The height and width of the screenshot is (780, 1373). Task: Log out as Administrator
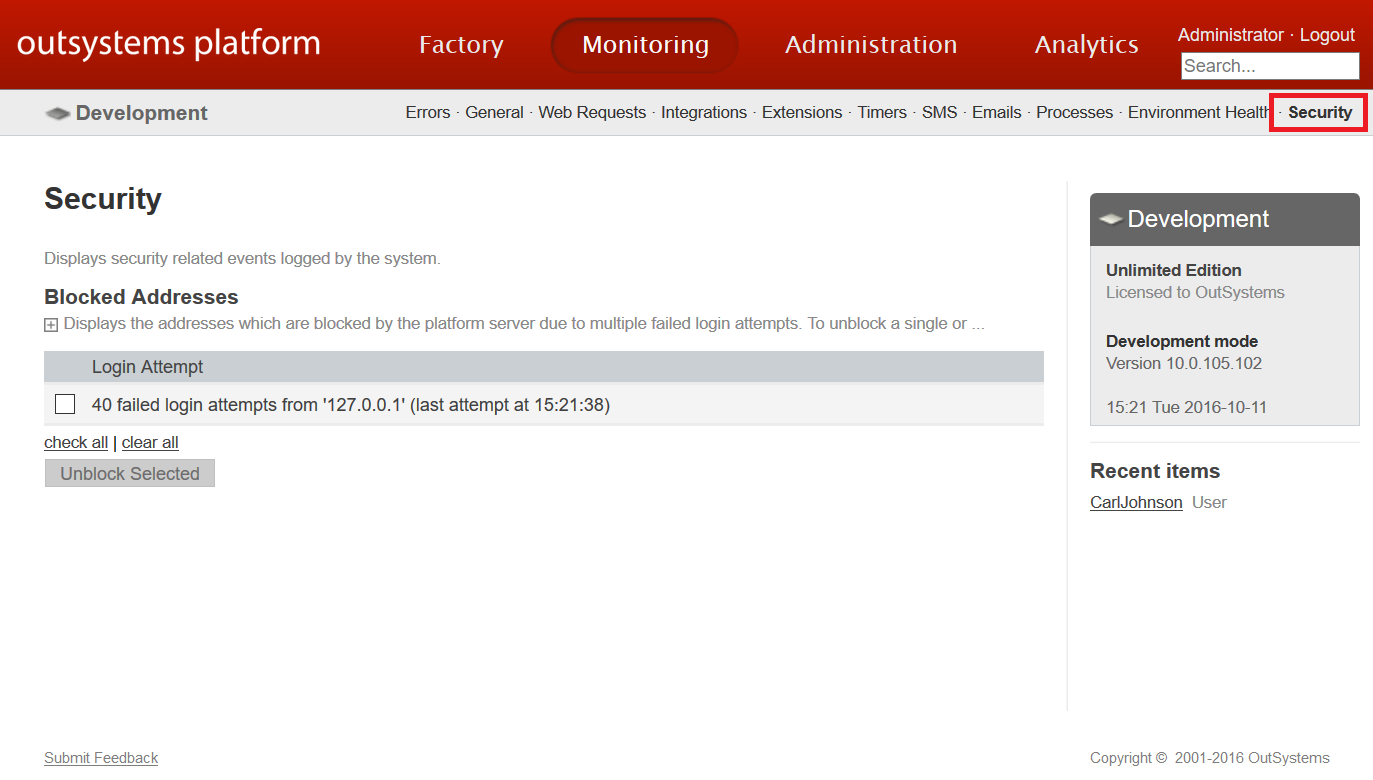[x=1327, y=34]
